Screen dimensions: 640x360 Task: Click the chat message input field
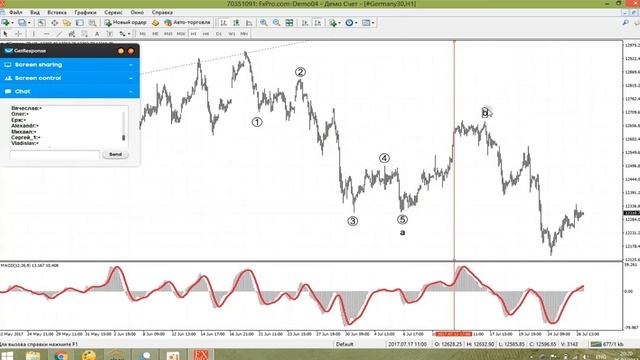coord(55,155)
